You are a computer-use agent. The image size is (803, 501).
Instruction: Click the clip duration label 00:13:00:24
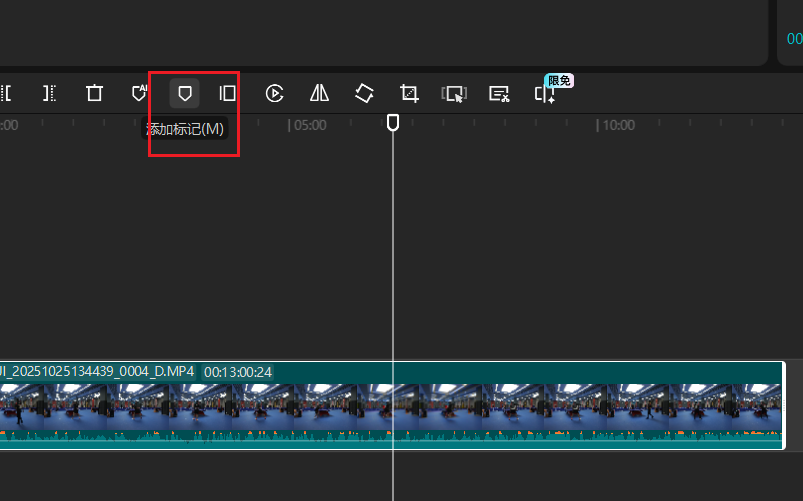point(238,372)
